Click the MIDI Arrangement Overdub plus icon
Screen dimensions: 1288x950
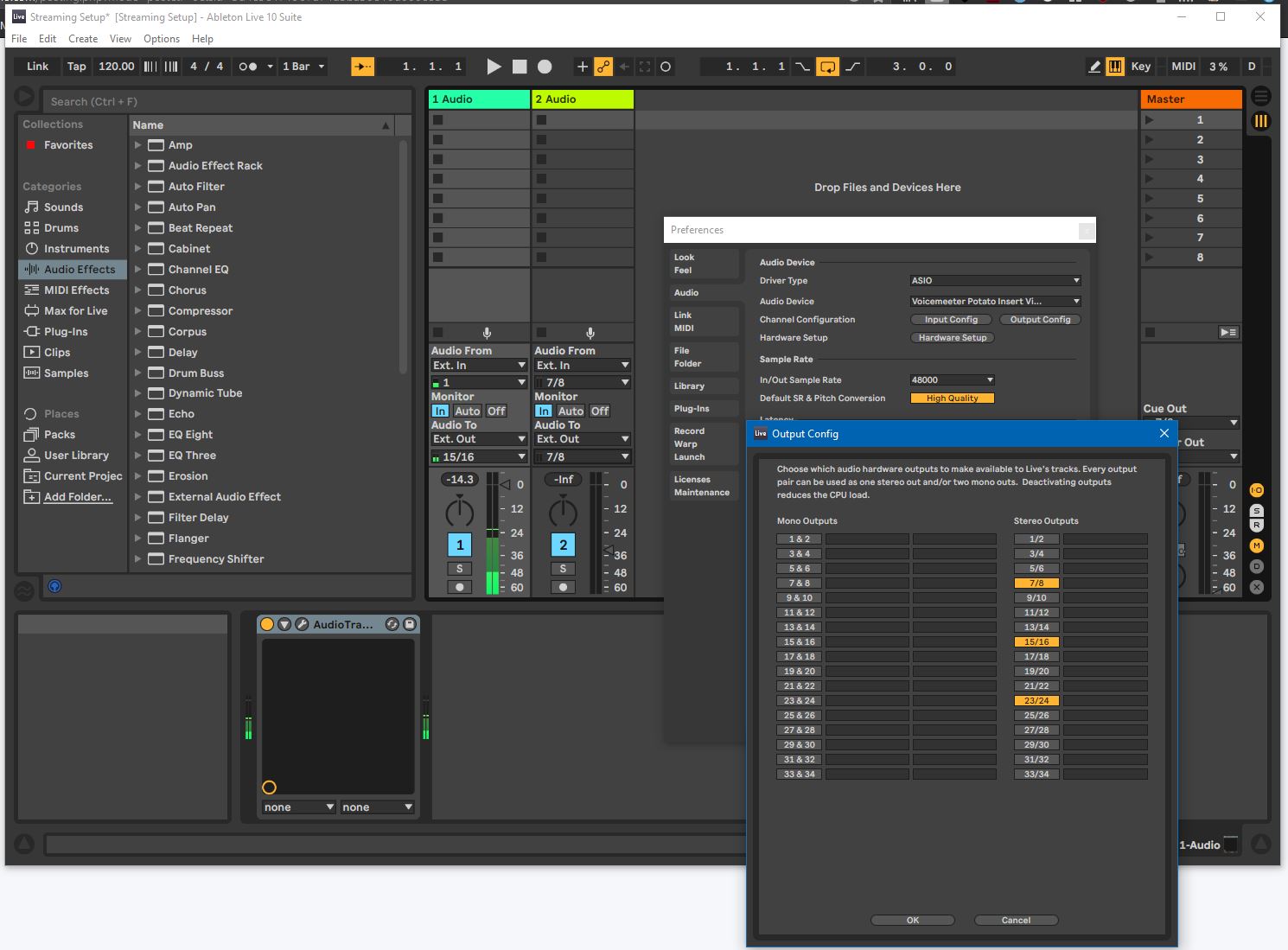pyautogui.click(x=582, y=67)
